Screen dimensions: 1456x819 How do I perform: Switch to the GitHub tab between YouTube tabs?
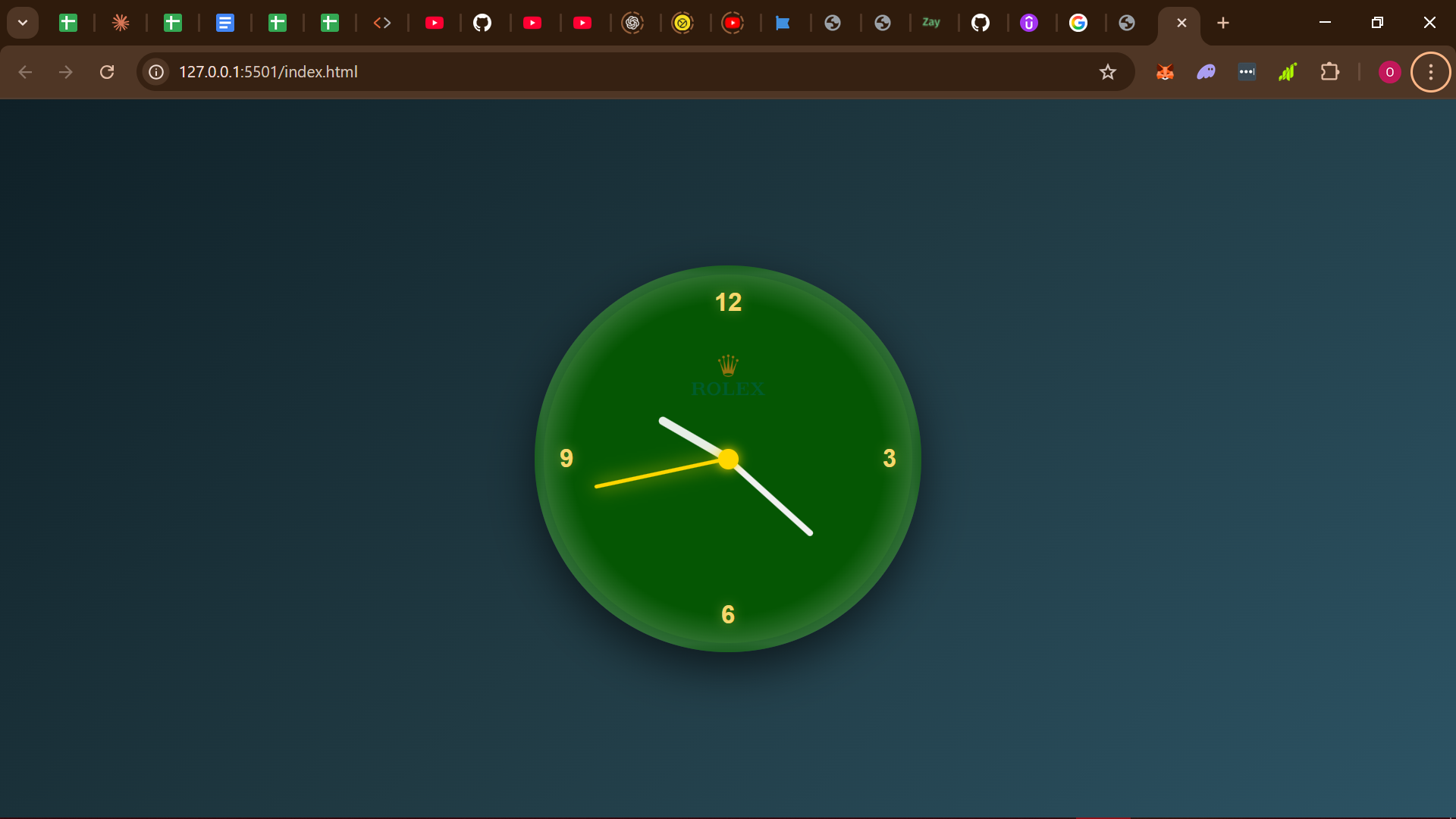(x=482, y=23)
